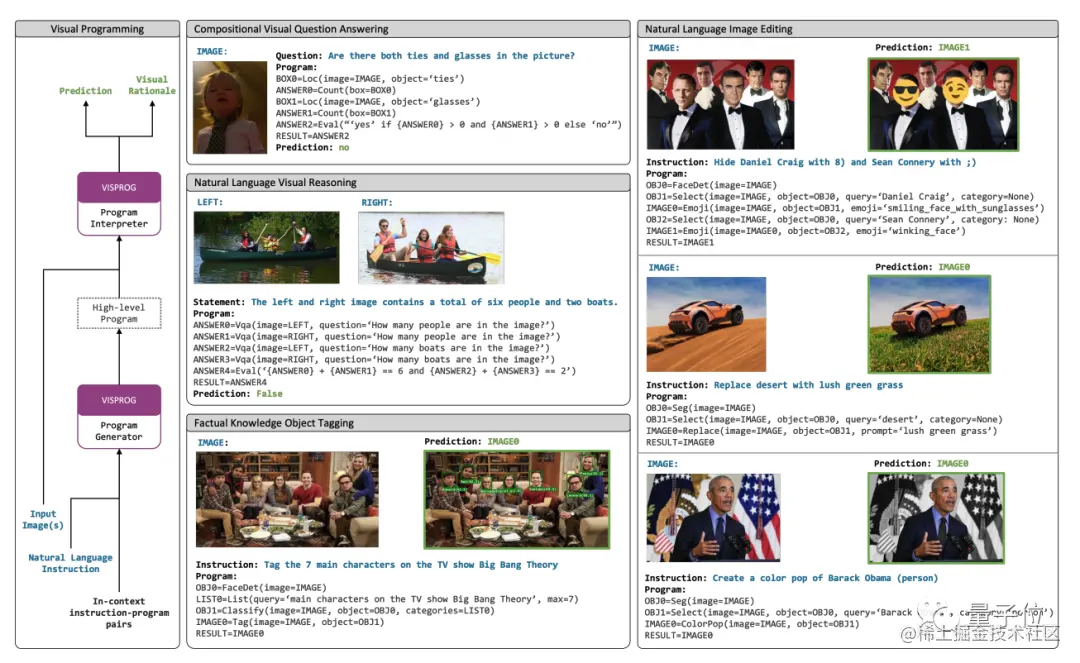Click the 'Prediction: no' result line
The height and width of the screenshot is (663, 1080).
[x=313, y=147]
